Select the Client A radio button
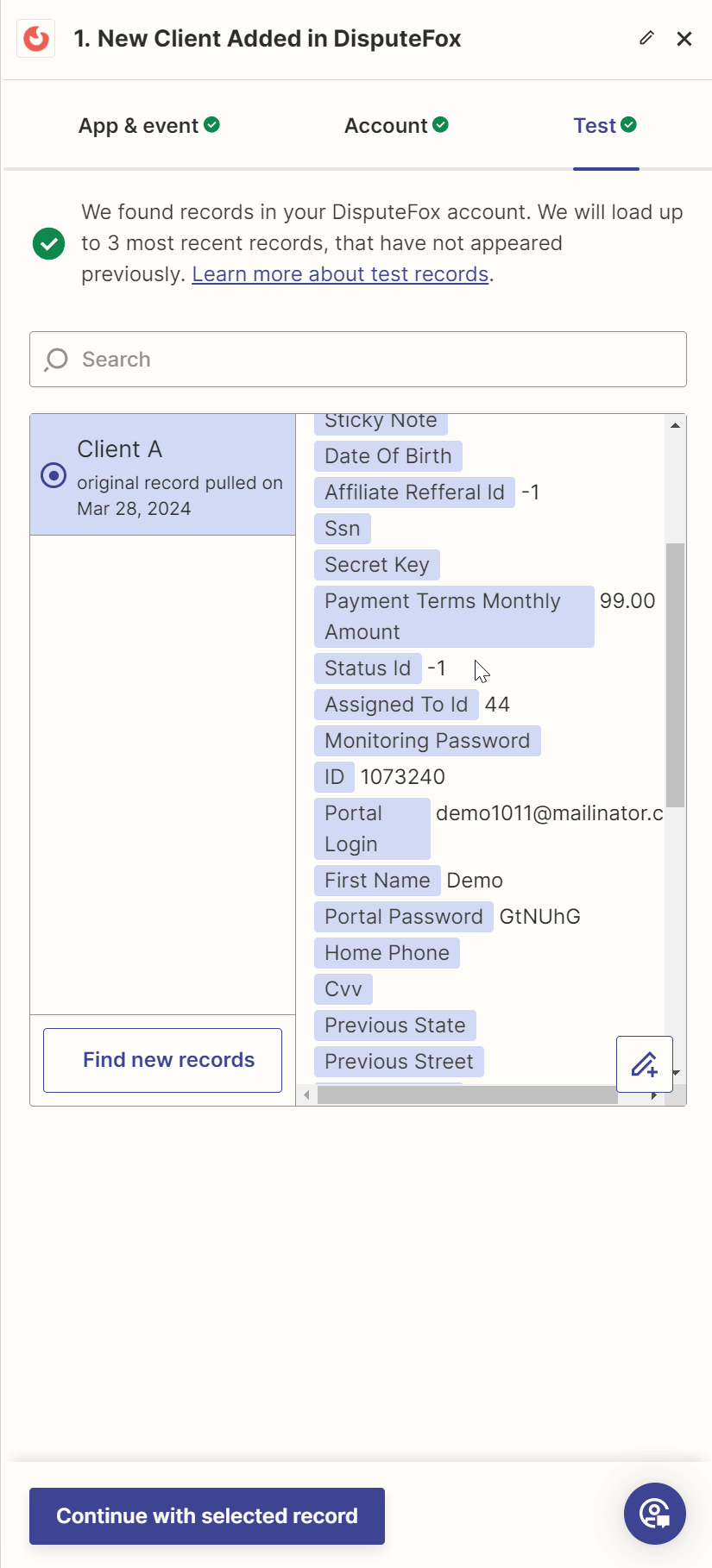Screen dimensions: 712x1568 tap(54, 475)
